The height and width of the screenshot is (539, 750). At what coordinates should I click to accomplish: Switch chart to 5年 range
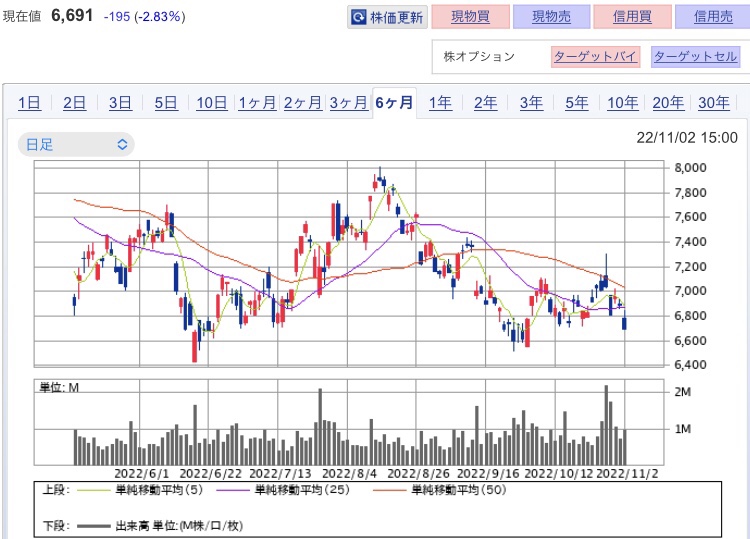pos(577,103)
